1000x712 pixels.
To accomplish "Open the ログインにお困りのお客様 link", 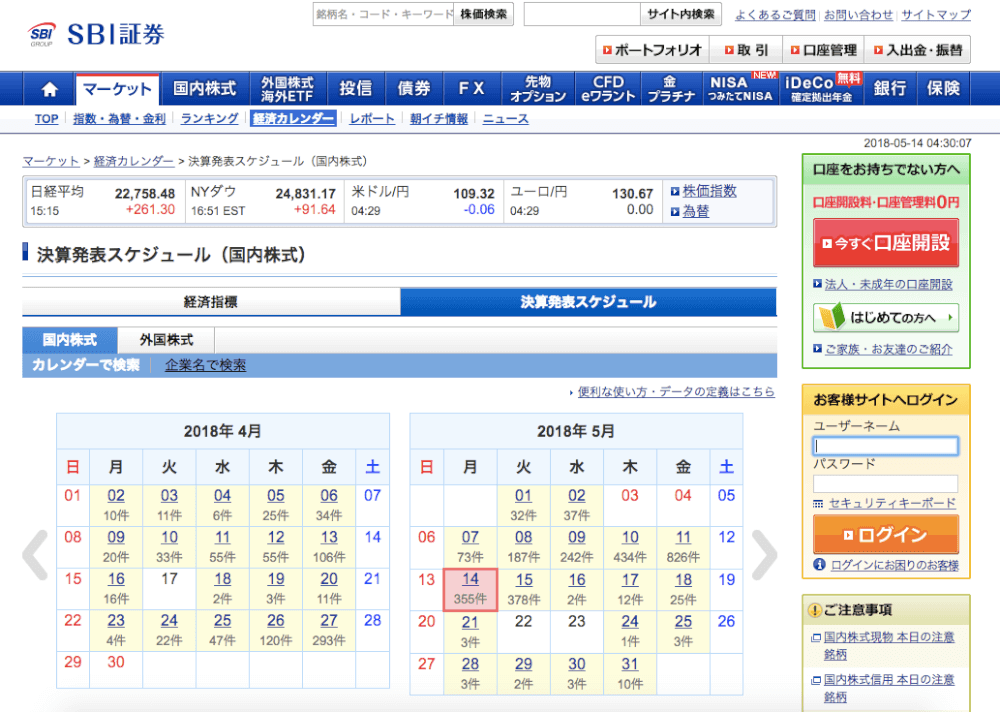I will [895, 565].
